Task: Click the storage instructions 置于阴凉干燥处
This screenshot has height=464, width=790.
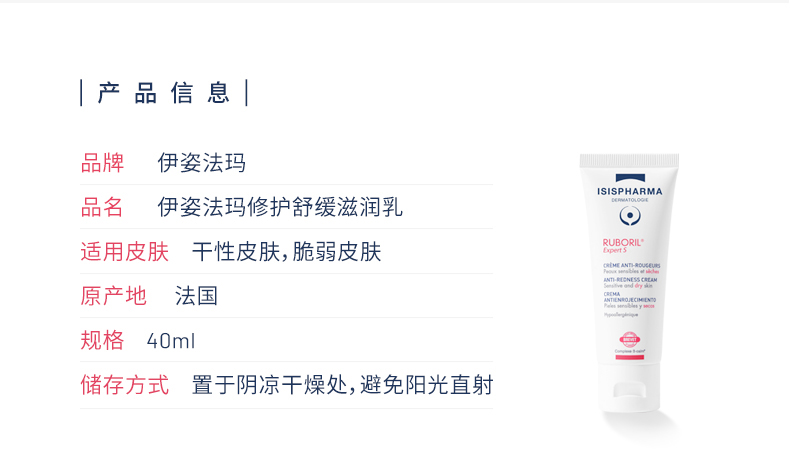Action: pos(270,385)
